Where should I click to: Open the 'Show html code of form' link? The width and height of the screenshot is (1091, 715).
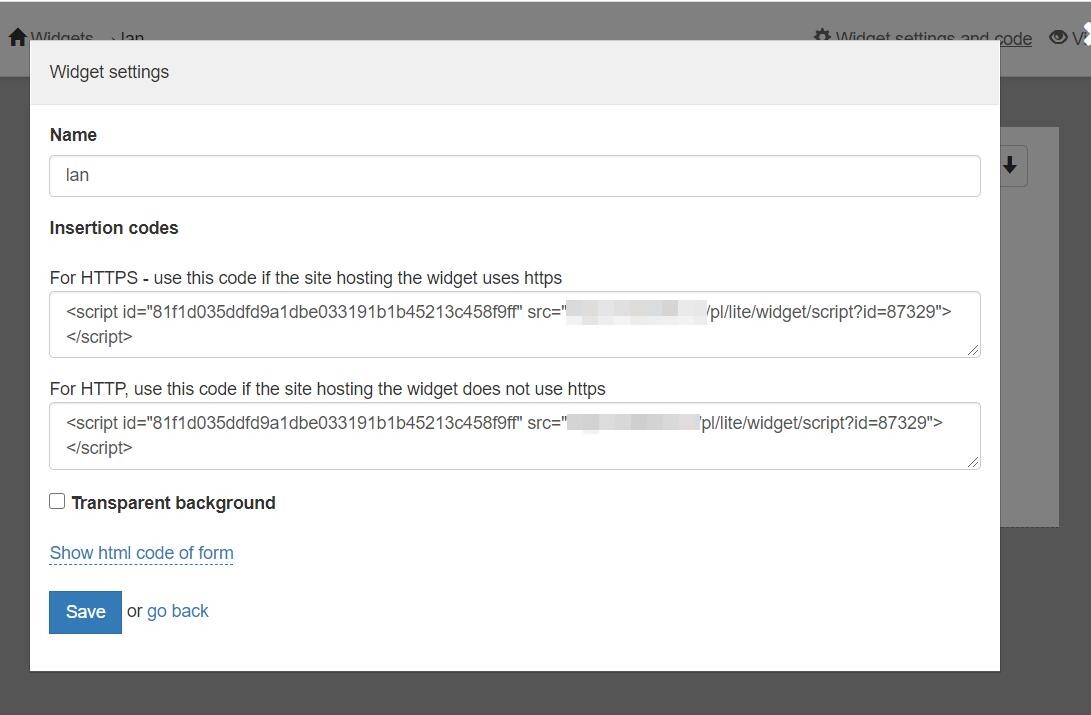tap(141, 553)
